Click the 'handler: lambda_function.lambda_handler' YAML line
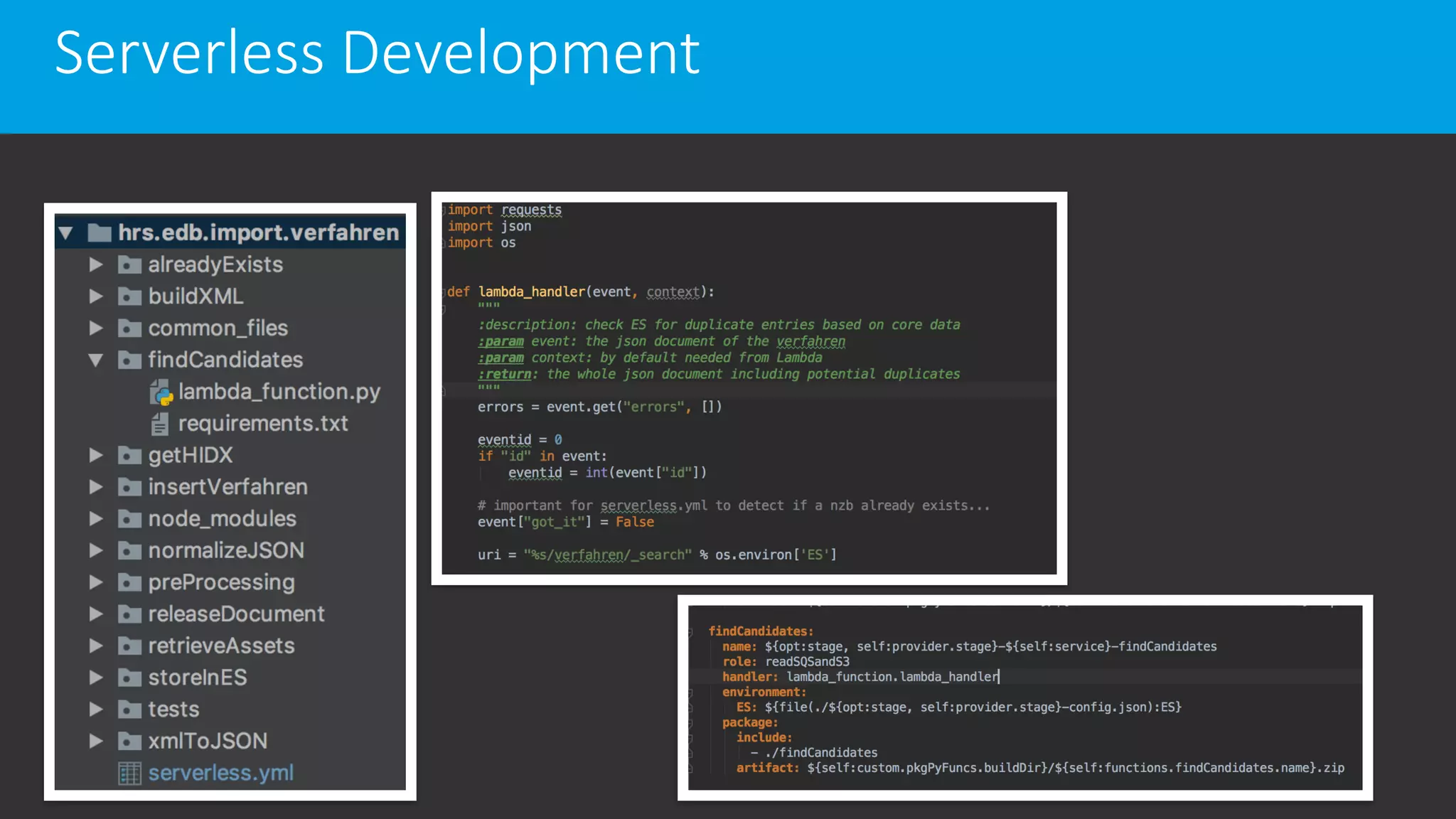1456x819 pixels. pyautogui.click(x=861, y=677)
